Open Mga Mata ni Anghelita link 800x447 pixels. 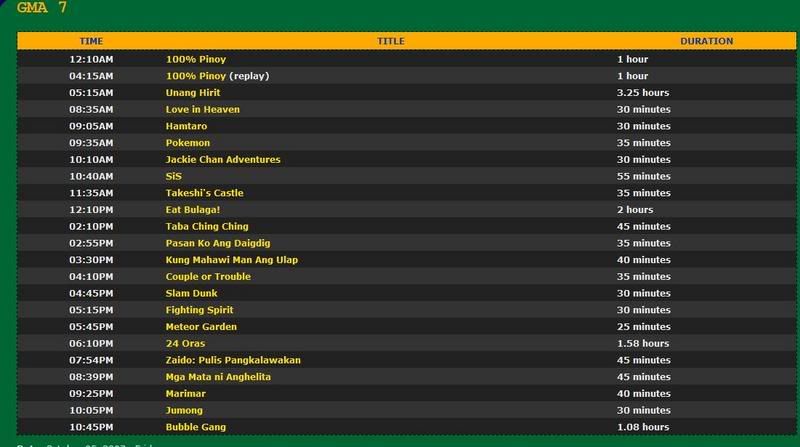click(x=218, y=377)
